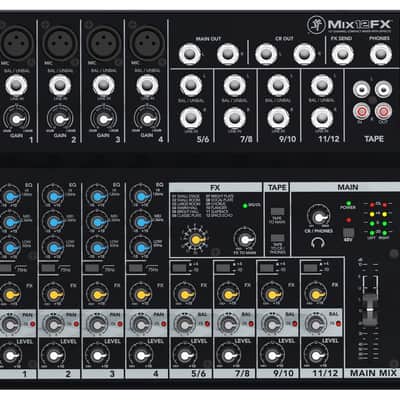Image resolution: width=400 pixels, height=400 pixels.
Task: Click the FX section header
Action: 215,187
